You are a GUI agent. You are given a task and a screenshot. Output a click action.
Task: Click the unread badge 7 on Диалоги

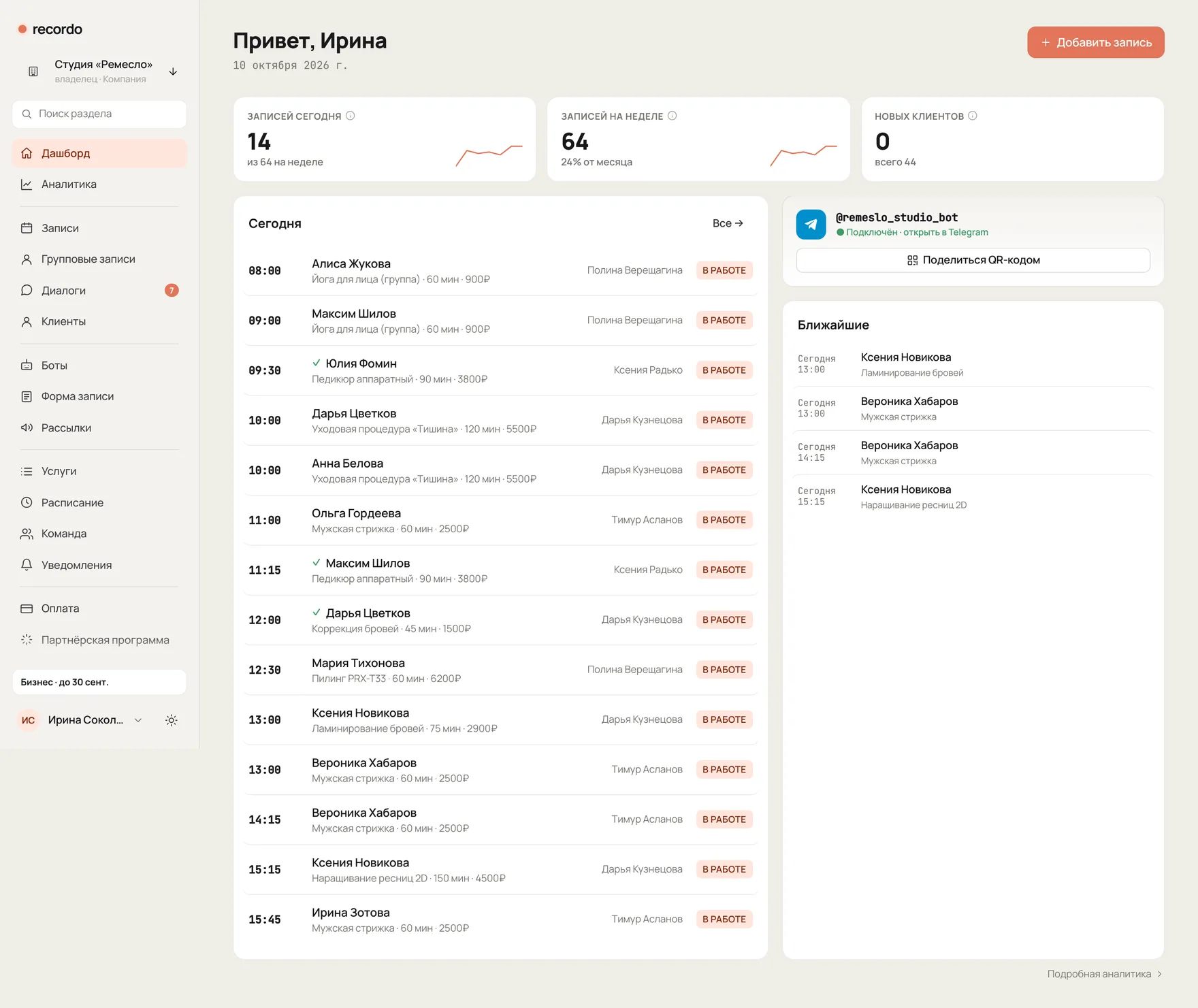[x=172, y=291]
